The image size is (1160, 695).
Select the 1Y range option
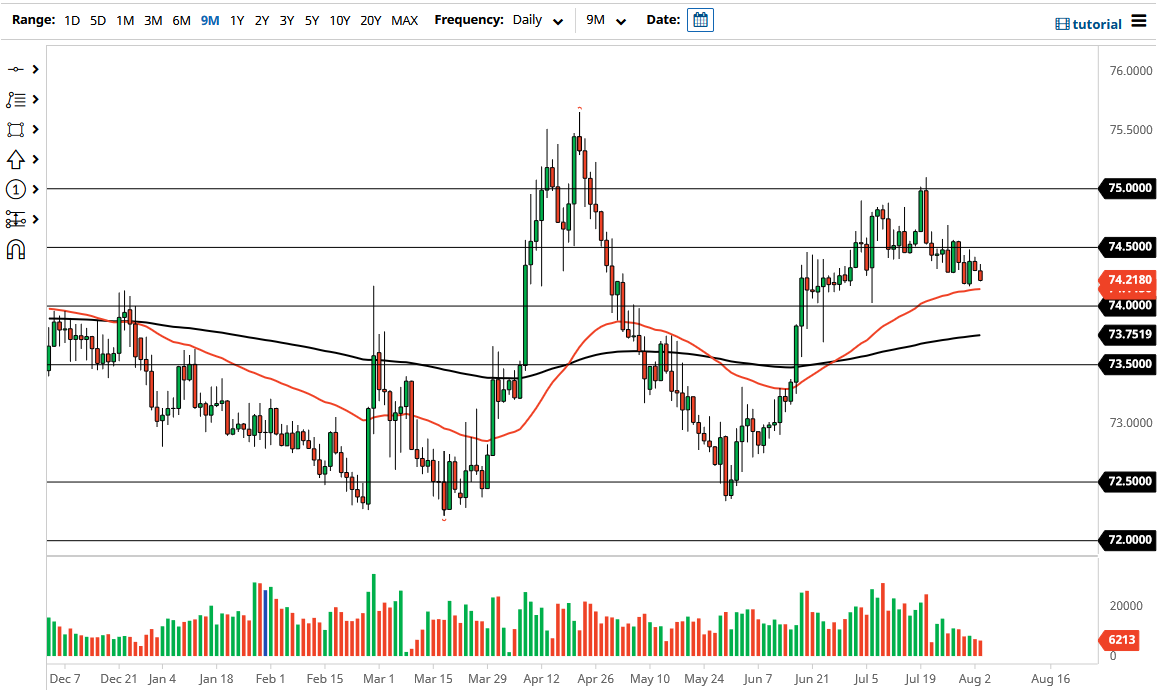tap(237, 20)
